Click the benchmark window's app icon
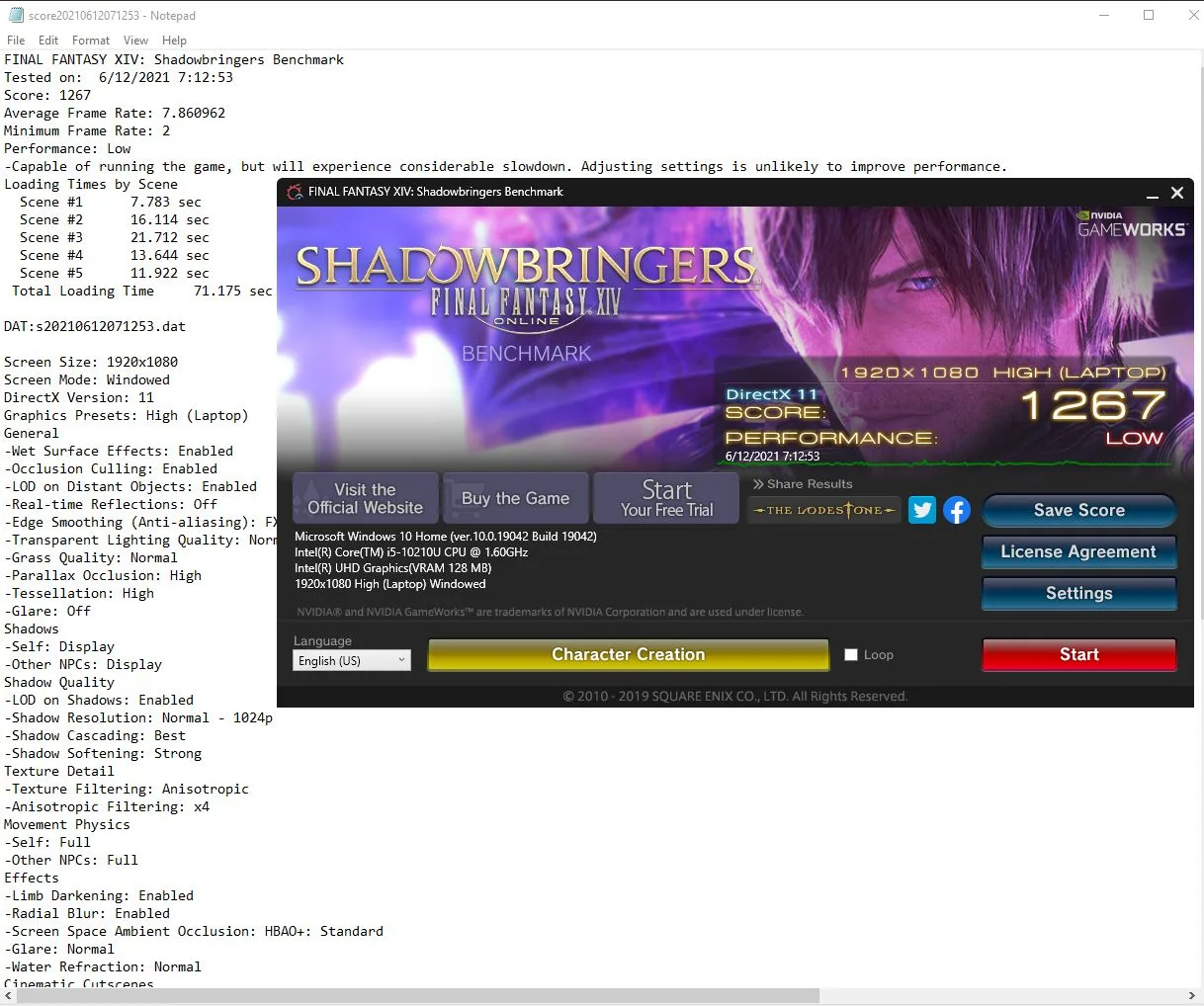The image size is (1204, 1006). coord(295,192)
